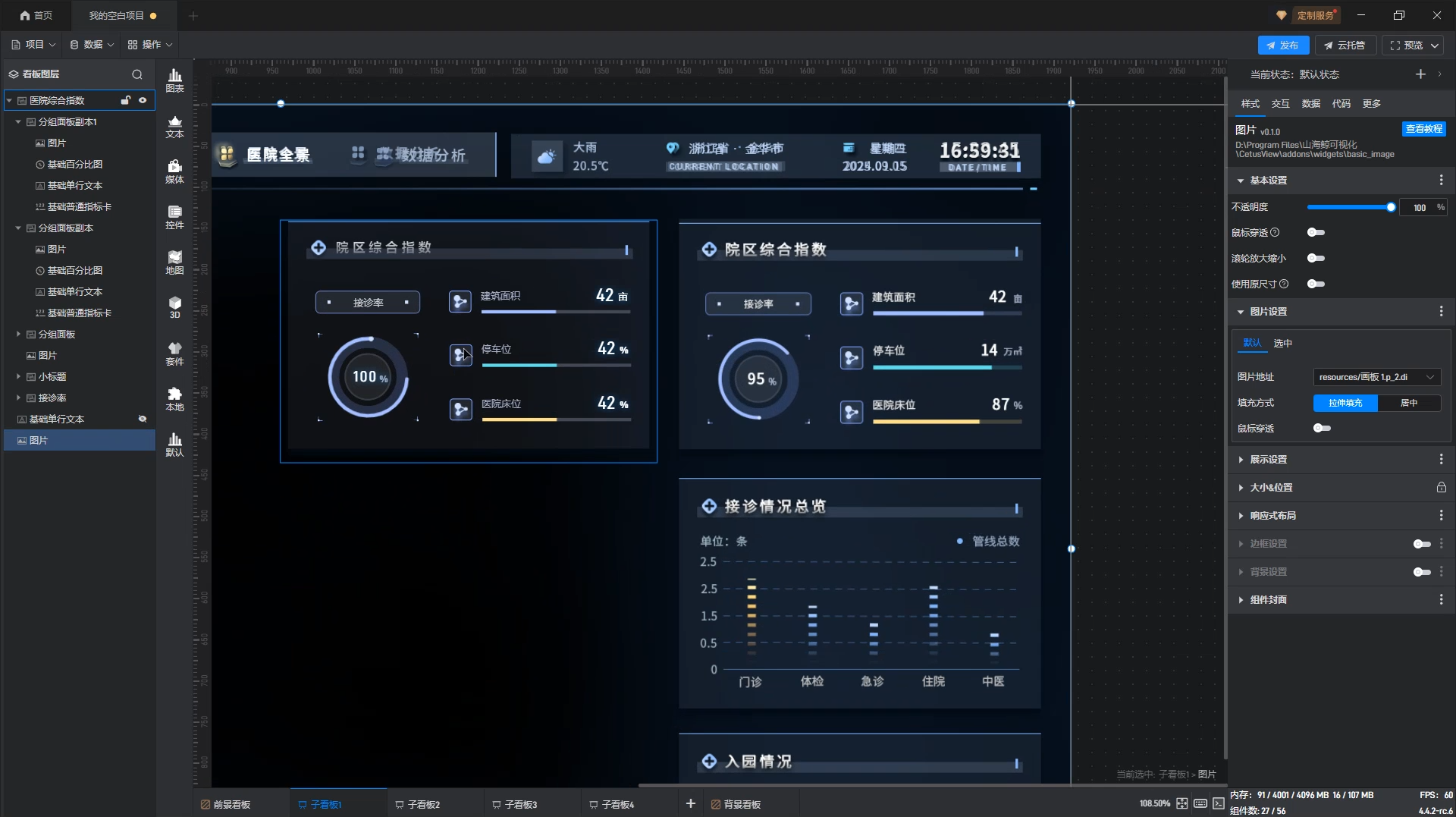
Task: Open the 文本 text components category
Action: point(174,126)
